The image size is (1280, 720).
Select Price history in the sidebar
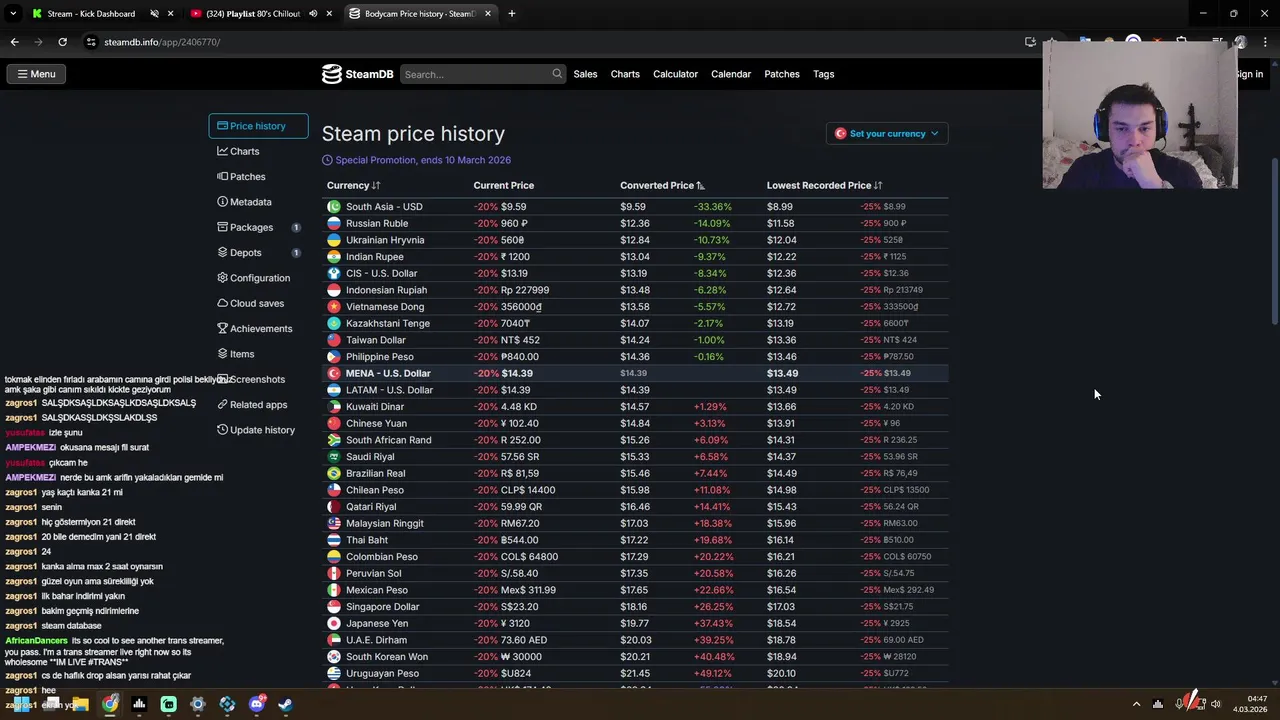tap(258, 126)
